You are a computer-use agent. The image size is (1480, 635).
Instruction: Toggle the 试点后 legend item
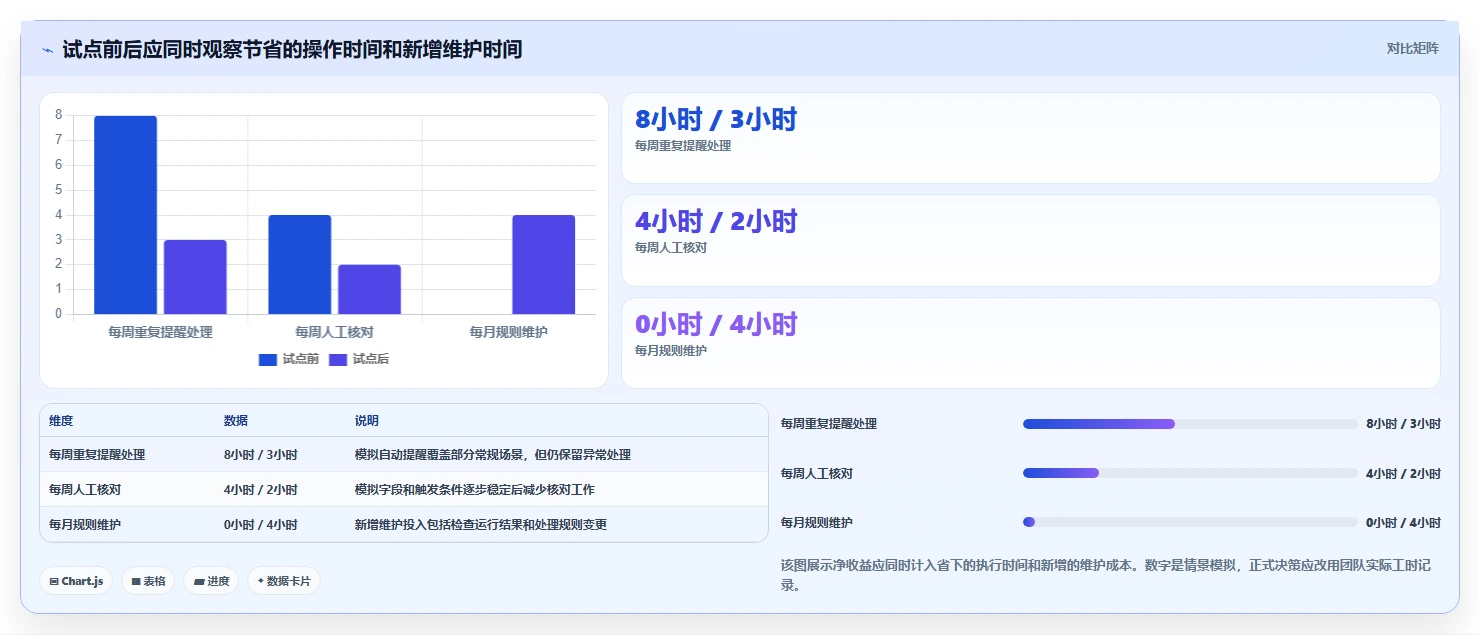pyautogui.click(x=359, y=359)
